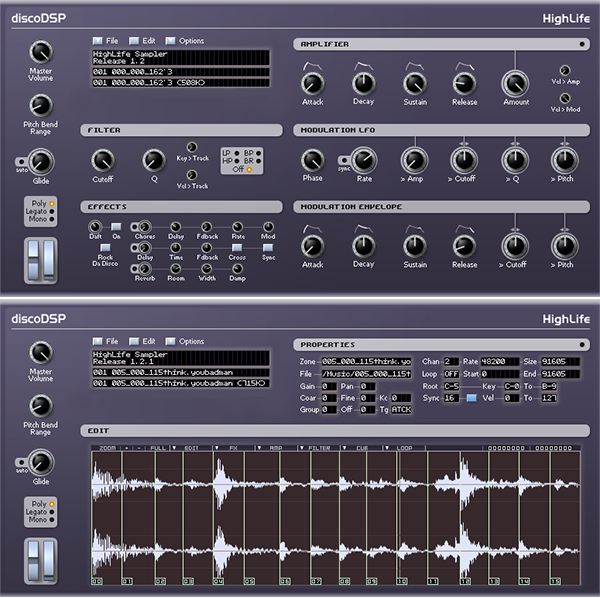Click the Tg ATCK trigger mode field
Image resolution: width=600 pixels, height=598 pixels.
click(401, 410)
